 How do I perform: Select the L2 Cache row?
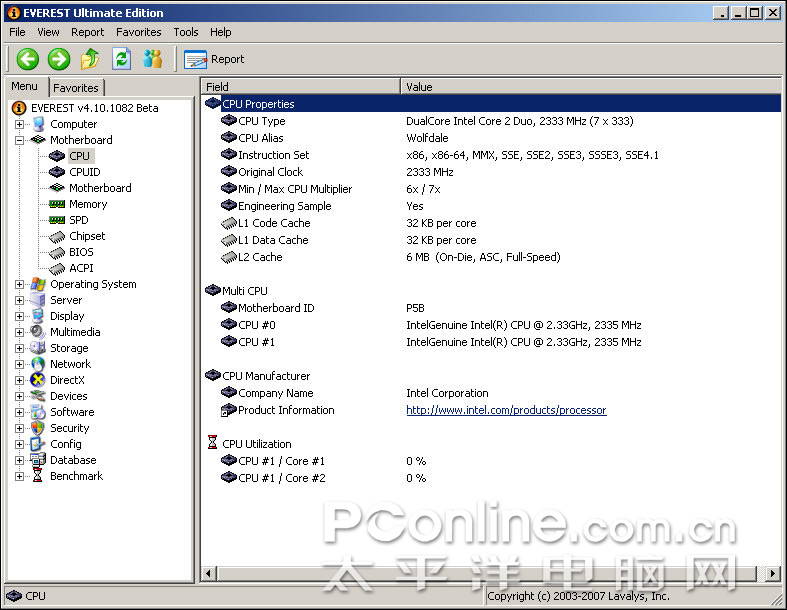pos(492,257)
